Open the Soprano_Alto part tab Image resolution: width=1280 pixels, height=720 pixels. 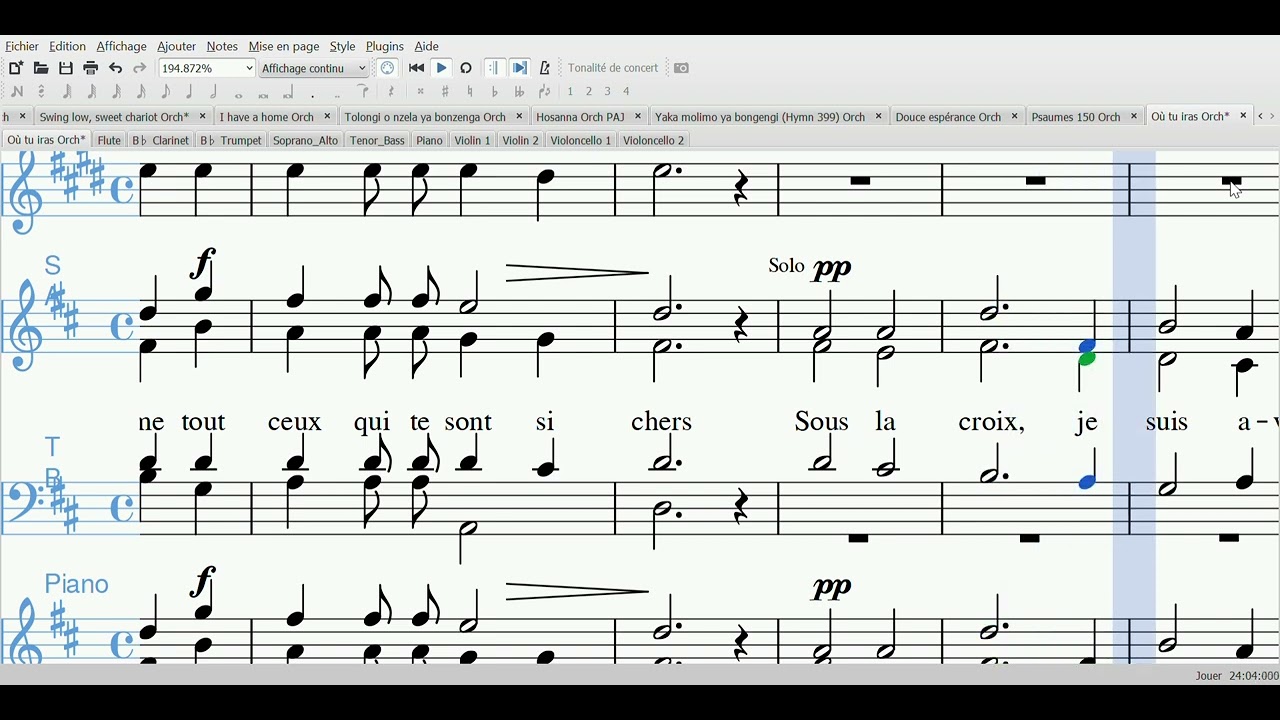[305, 141]
